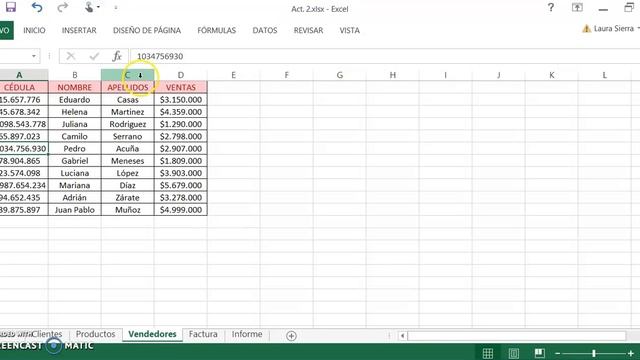This screenshot has width=640, height=360.
Task: Cancel formula entry with X button
Action: point(71,56)
